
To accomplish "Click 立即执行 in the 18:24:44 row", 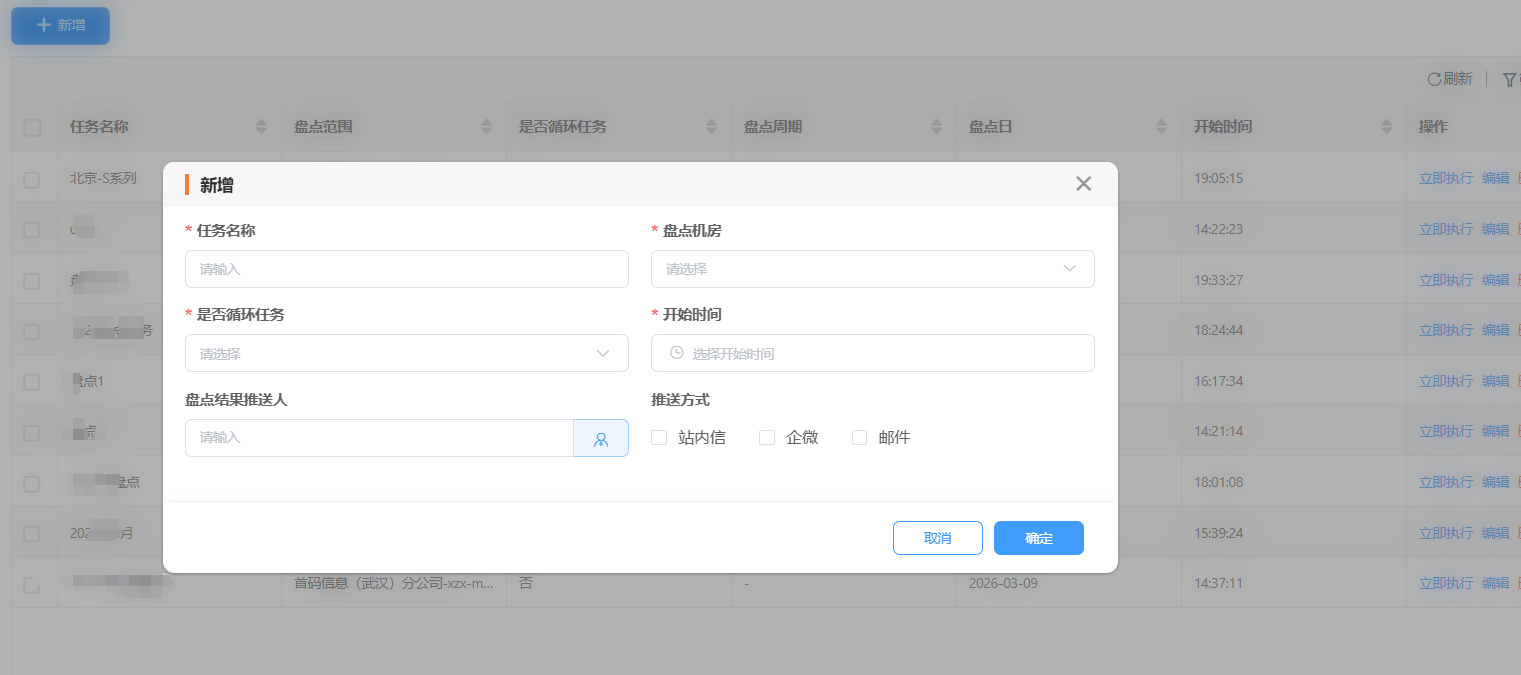I will (x=1446, y=330).
